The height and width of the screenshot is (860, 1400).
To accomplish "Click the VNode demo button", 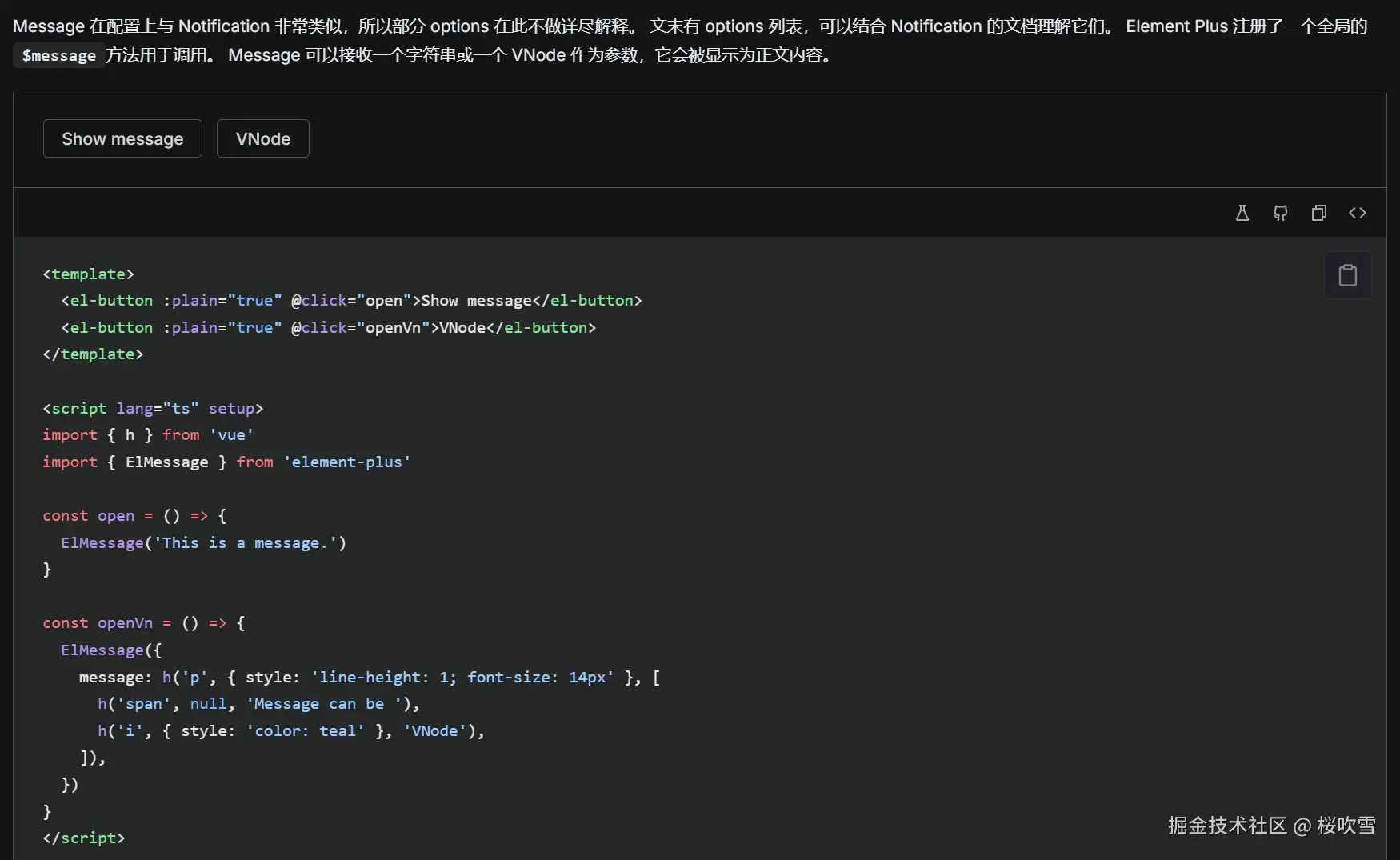I will pos(263,138).
